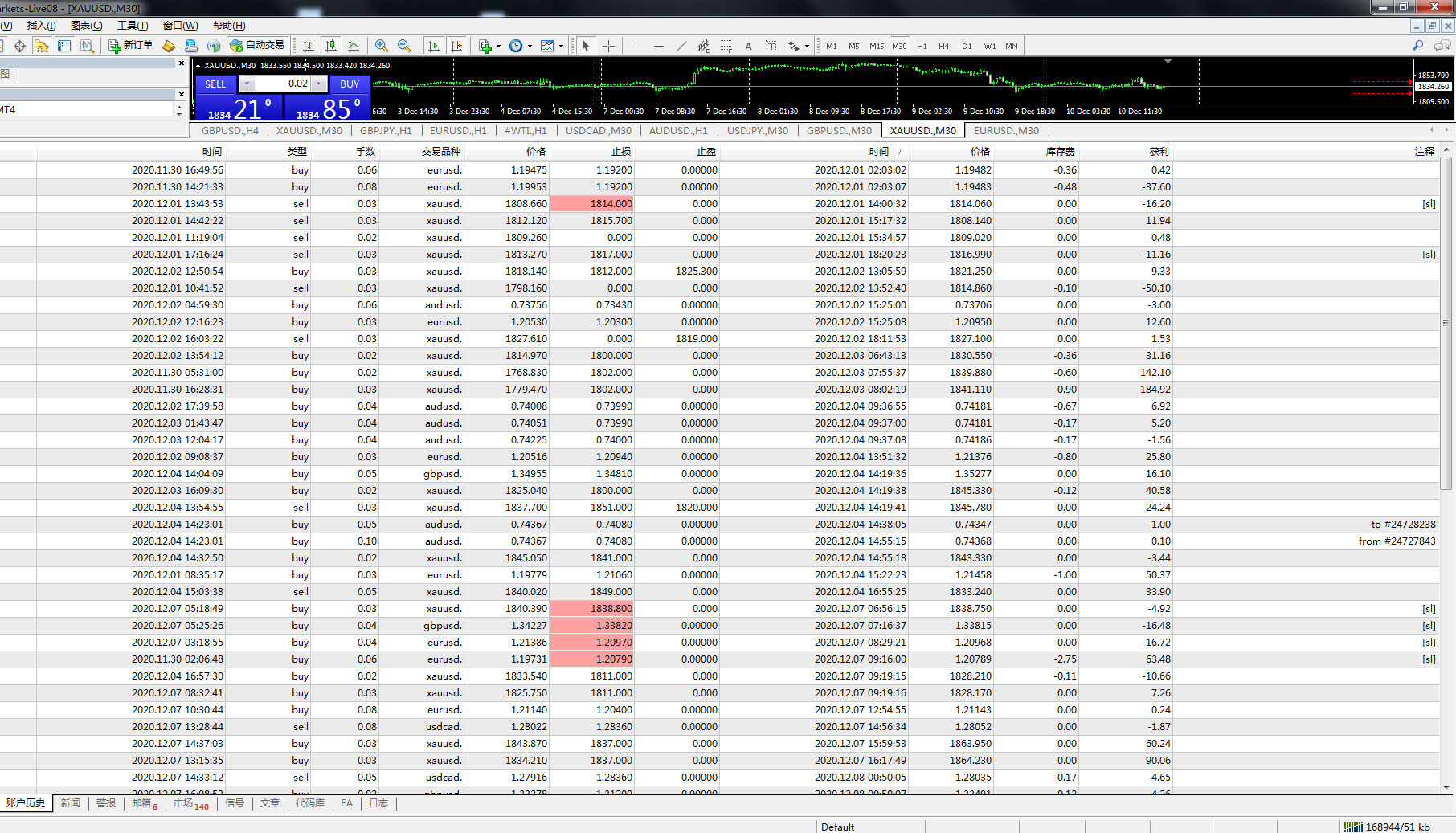Screen dimensions: 1456x833
Task: Open the indicators list dropdown arrow
Action: click(499, 46)
